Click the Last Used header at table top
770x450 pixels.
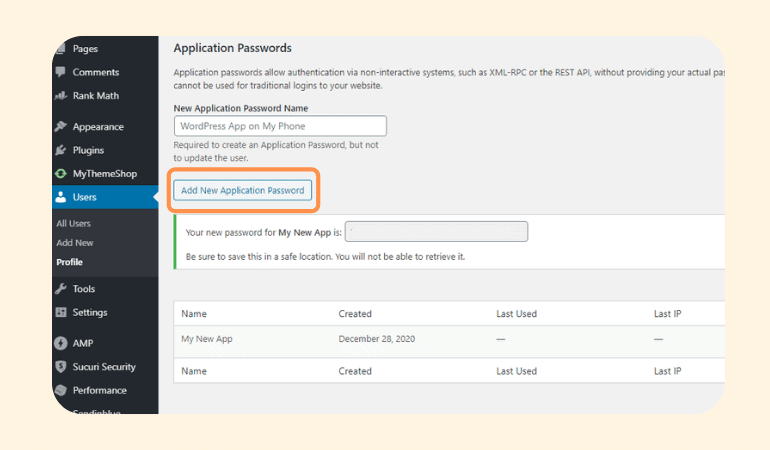(517, 314)
